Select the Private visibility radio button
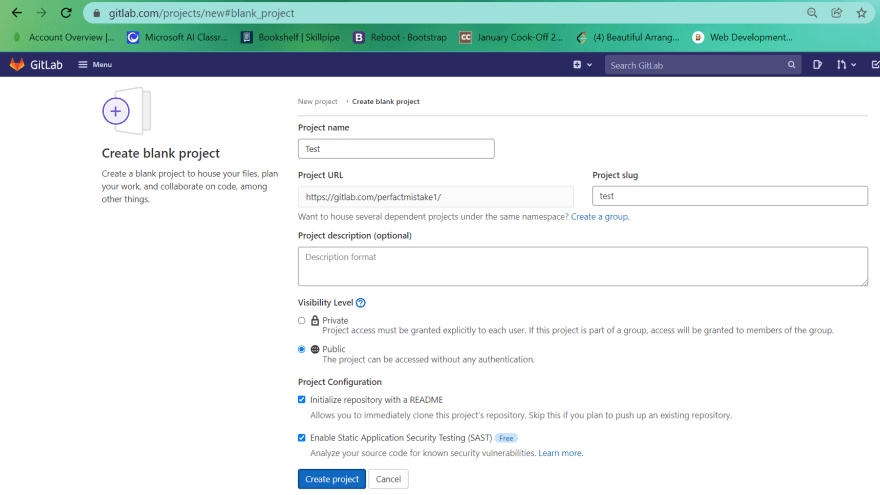The height and width of the screenshot is (495, 880). pos(302,320)
